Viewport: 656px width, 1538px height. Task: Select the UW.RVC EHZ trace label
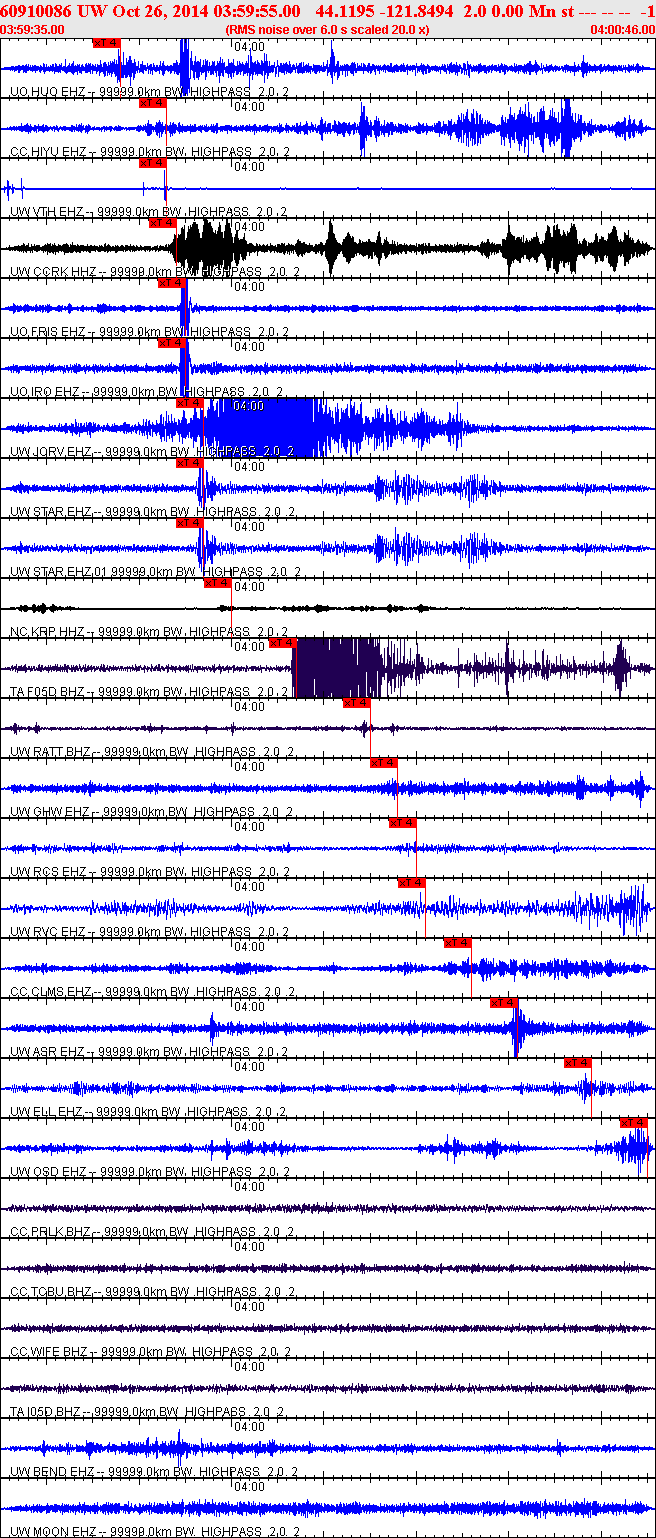click(149, 932)
